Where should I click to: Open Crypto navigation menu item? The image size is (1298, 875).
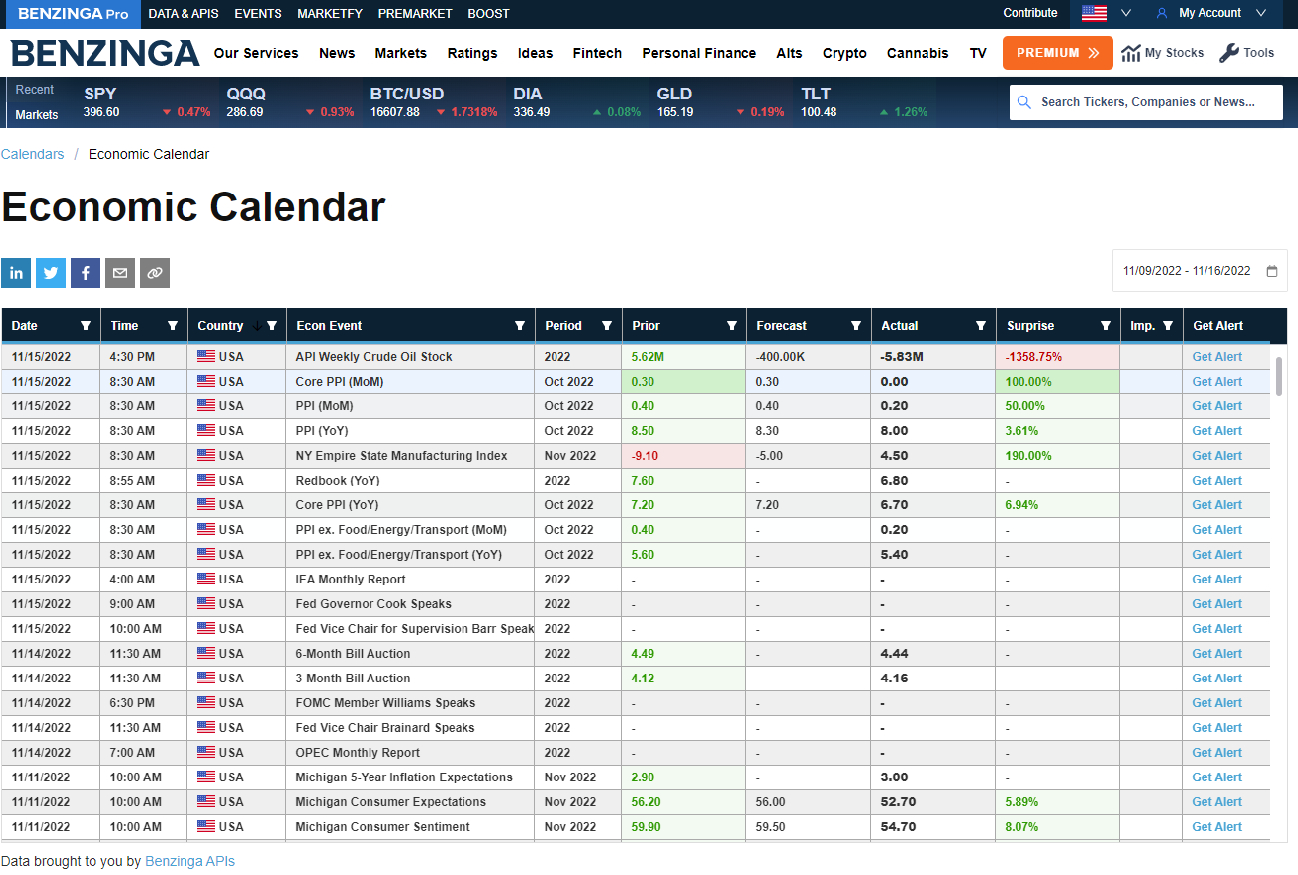tap(844, 53)
